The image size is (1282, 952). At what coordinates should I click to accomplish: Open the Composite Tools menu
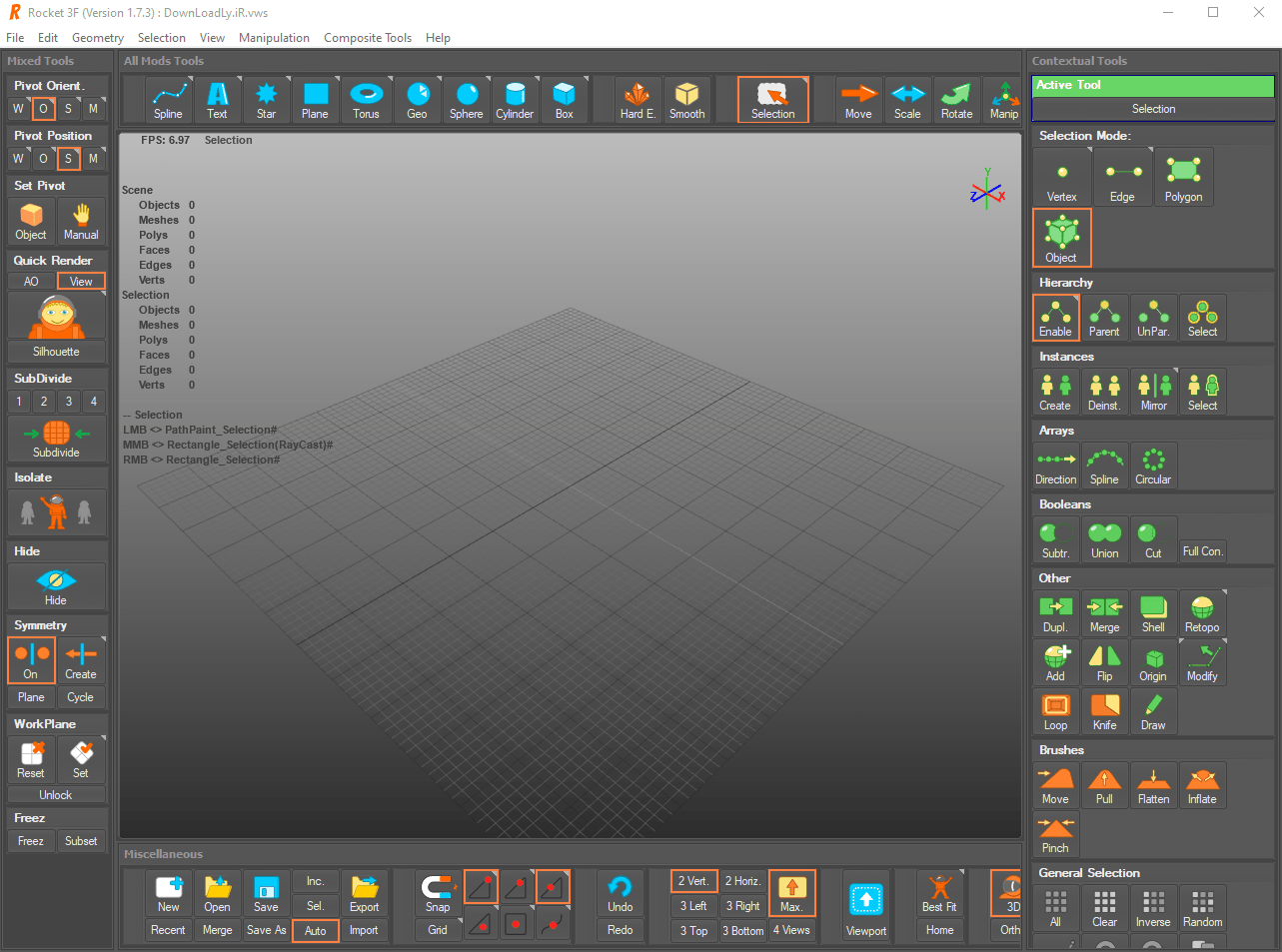[x=367, y=38]
